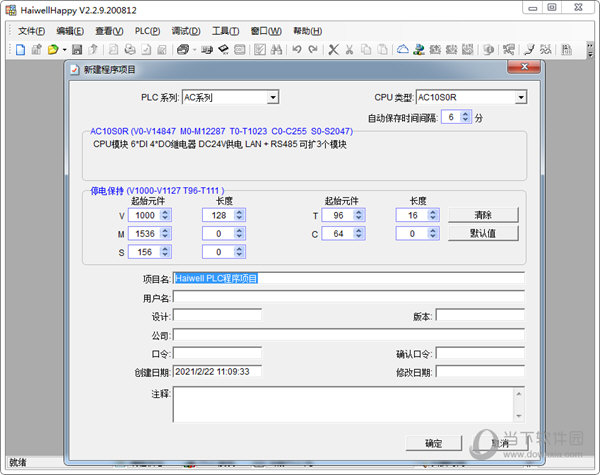The height and width of the screenshot is (475, 600).
Task: Click the grayed monitor toolbar icon
Action: tap(488, 50)
